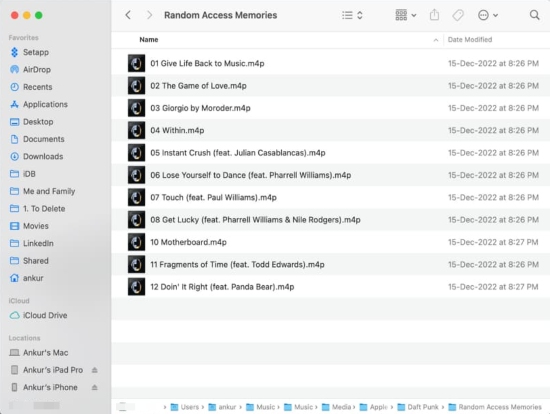Select 07 Touch file

[x=331, y=198]
